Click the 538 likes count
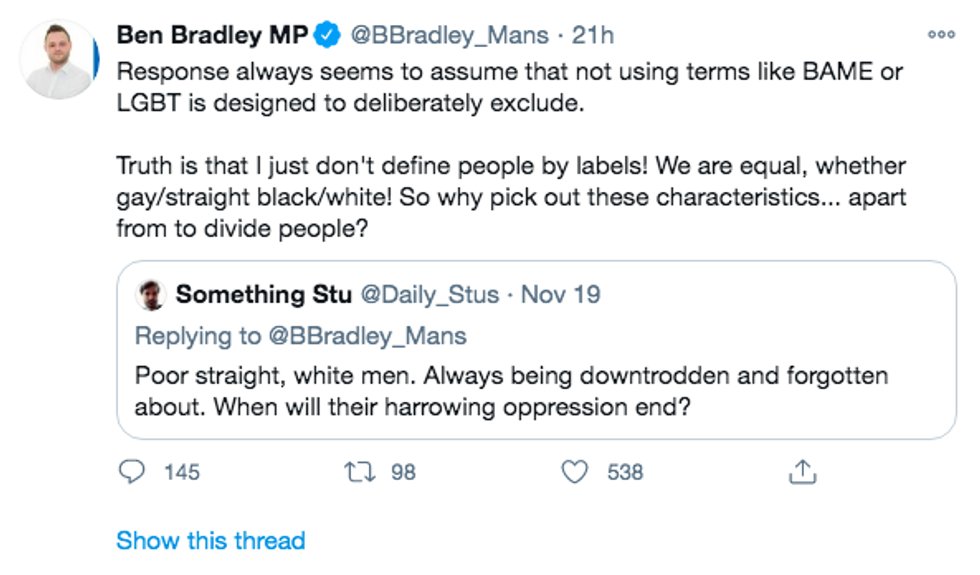This screenshot has width=980, height=575. [625, 472]
